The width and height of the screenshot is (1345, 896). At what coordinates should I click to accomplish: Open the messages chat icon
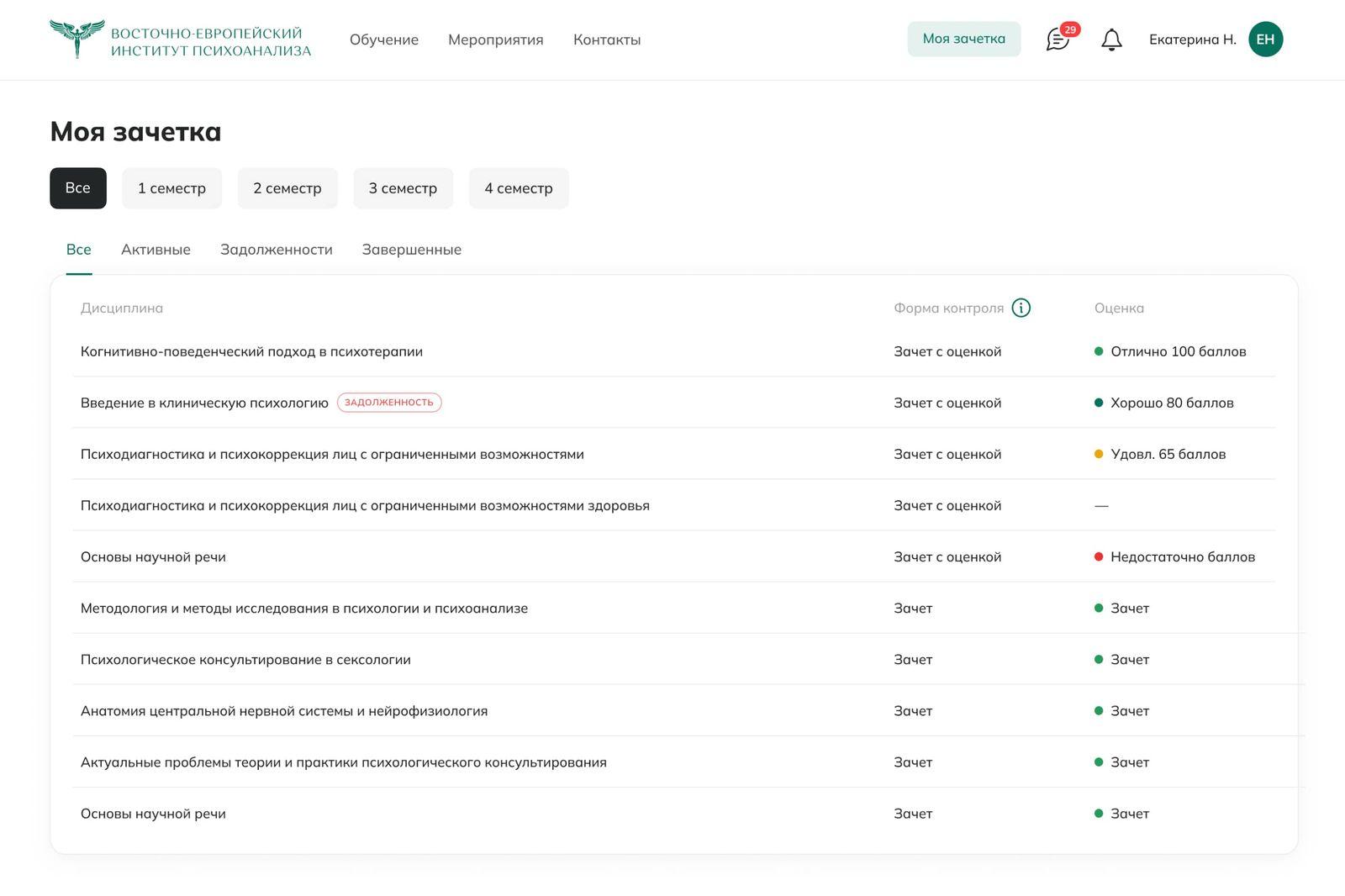[1057, 40]
